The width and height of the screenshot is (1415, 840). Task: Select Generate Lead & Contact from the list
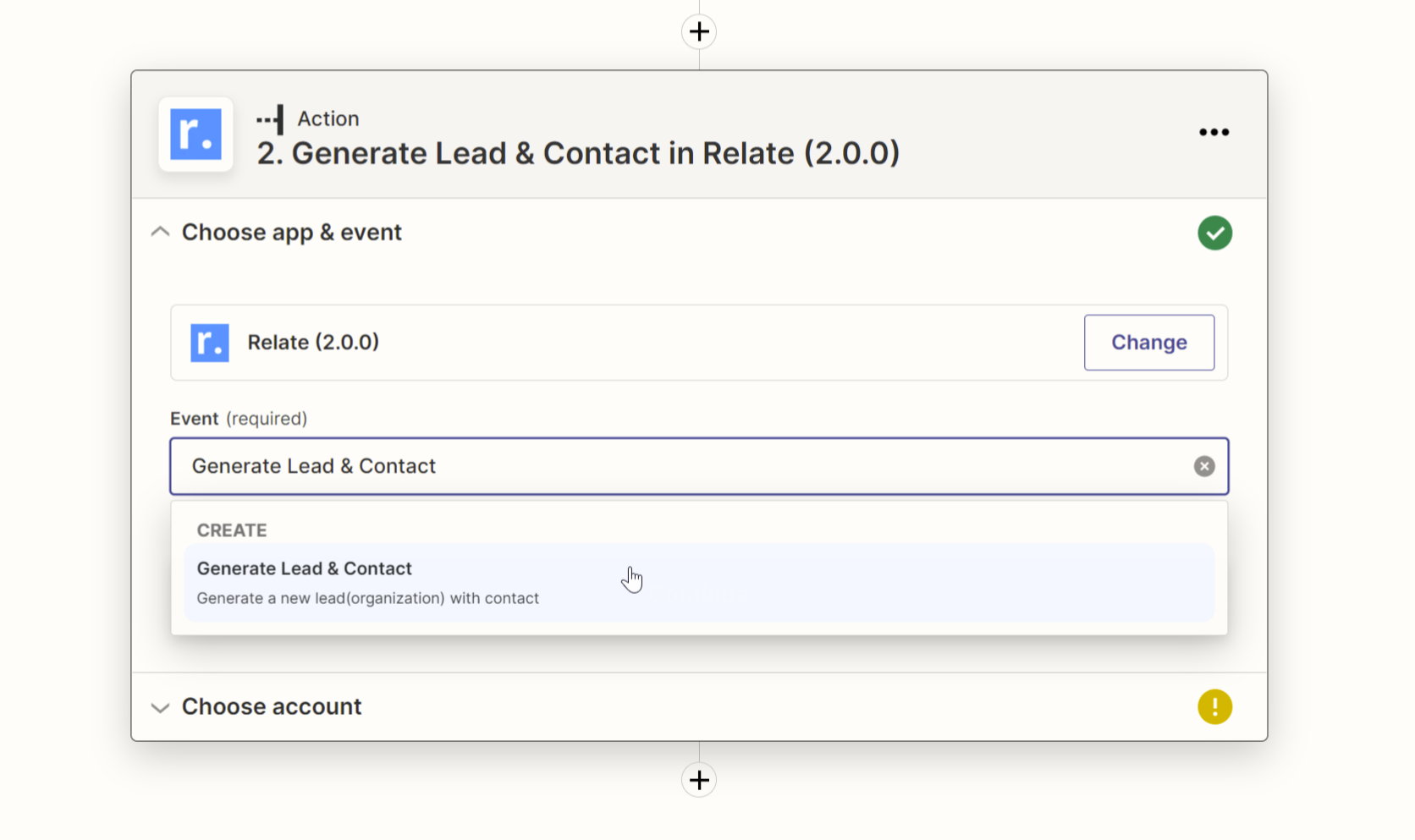pyautogui.click(x=305, y=568)
